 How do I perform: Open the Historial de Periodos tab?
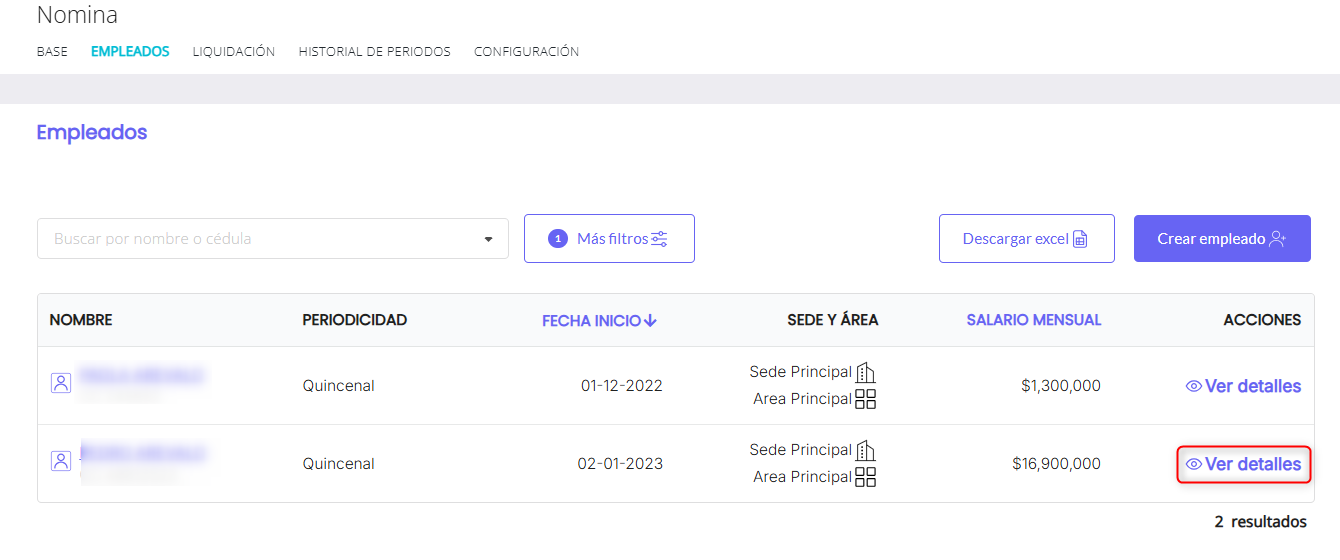coord(375,51)
